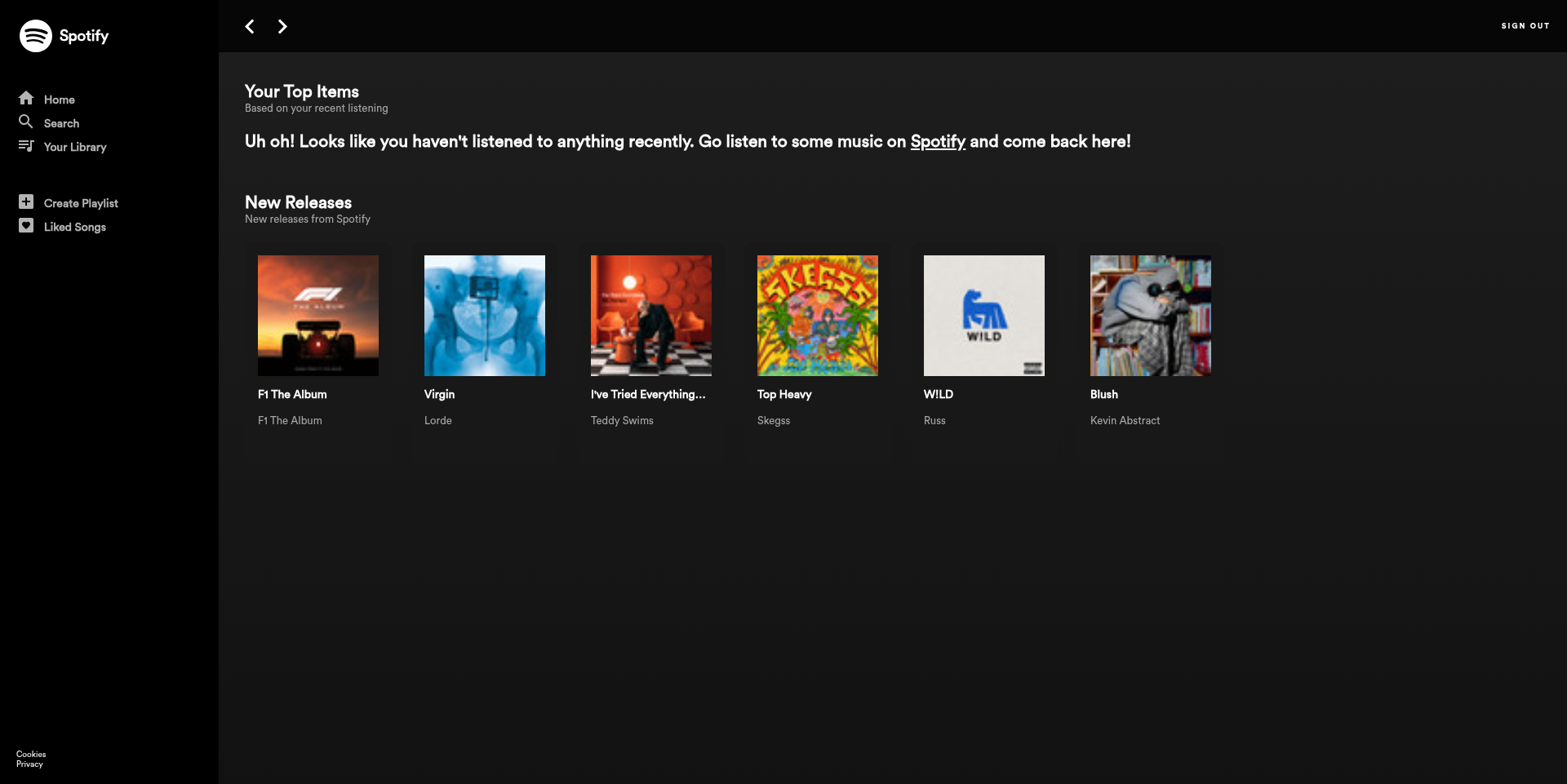This screenshot has height=784, width=1567.
Task: Click the 'Your Top Items' heading
Action: tap(302, 91)
